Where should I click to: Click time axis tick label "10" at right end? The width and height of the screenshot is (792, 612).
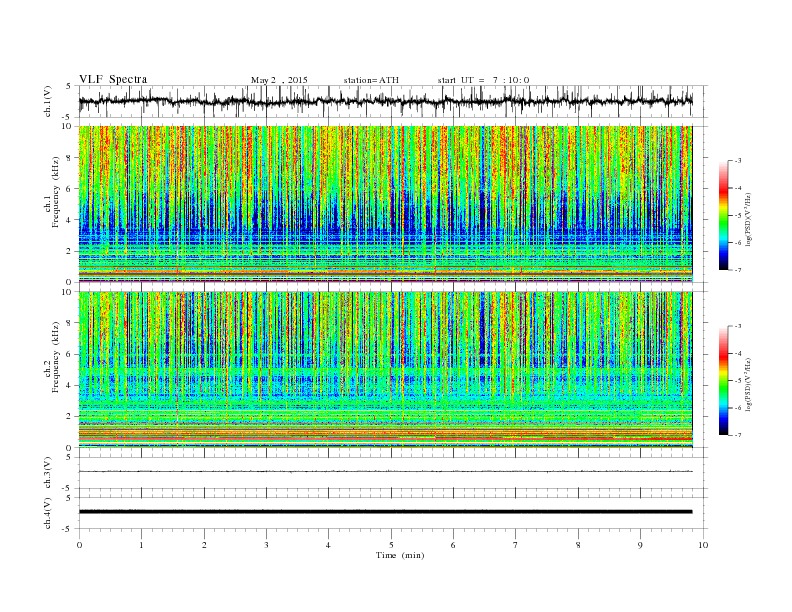[703, 545]
